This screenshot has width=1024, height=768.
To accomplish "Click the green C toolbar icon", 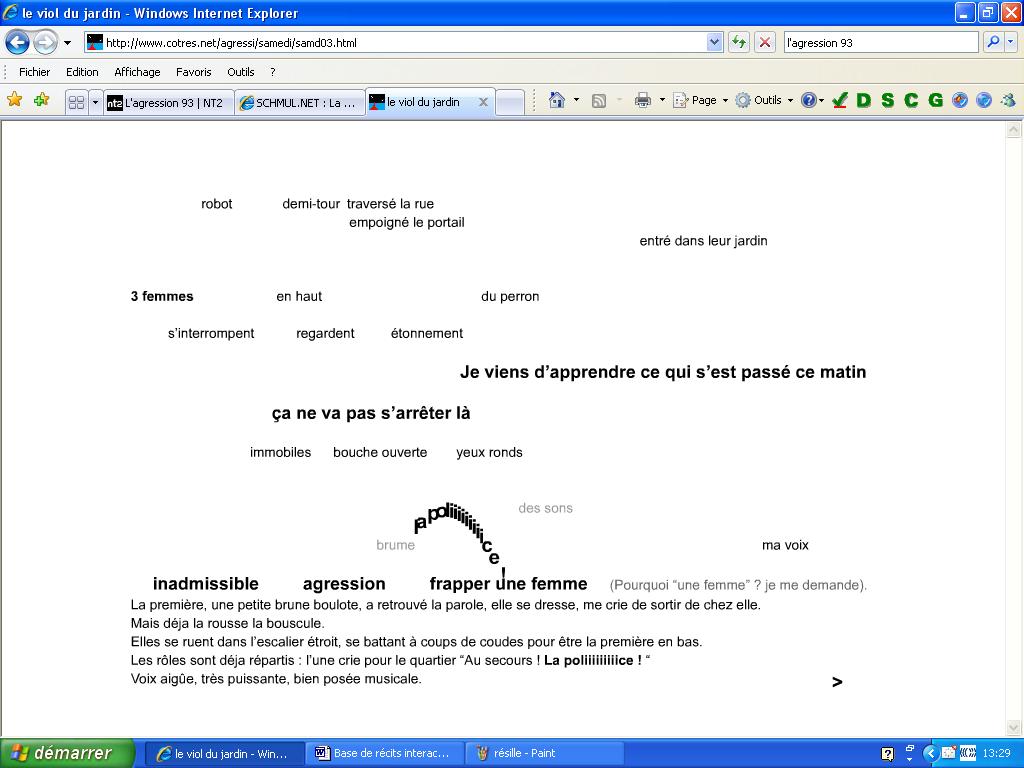I will tap(911, 100).
